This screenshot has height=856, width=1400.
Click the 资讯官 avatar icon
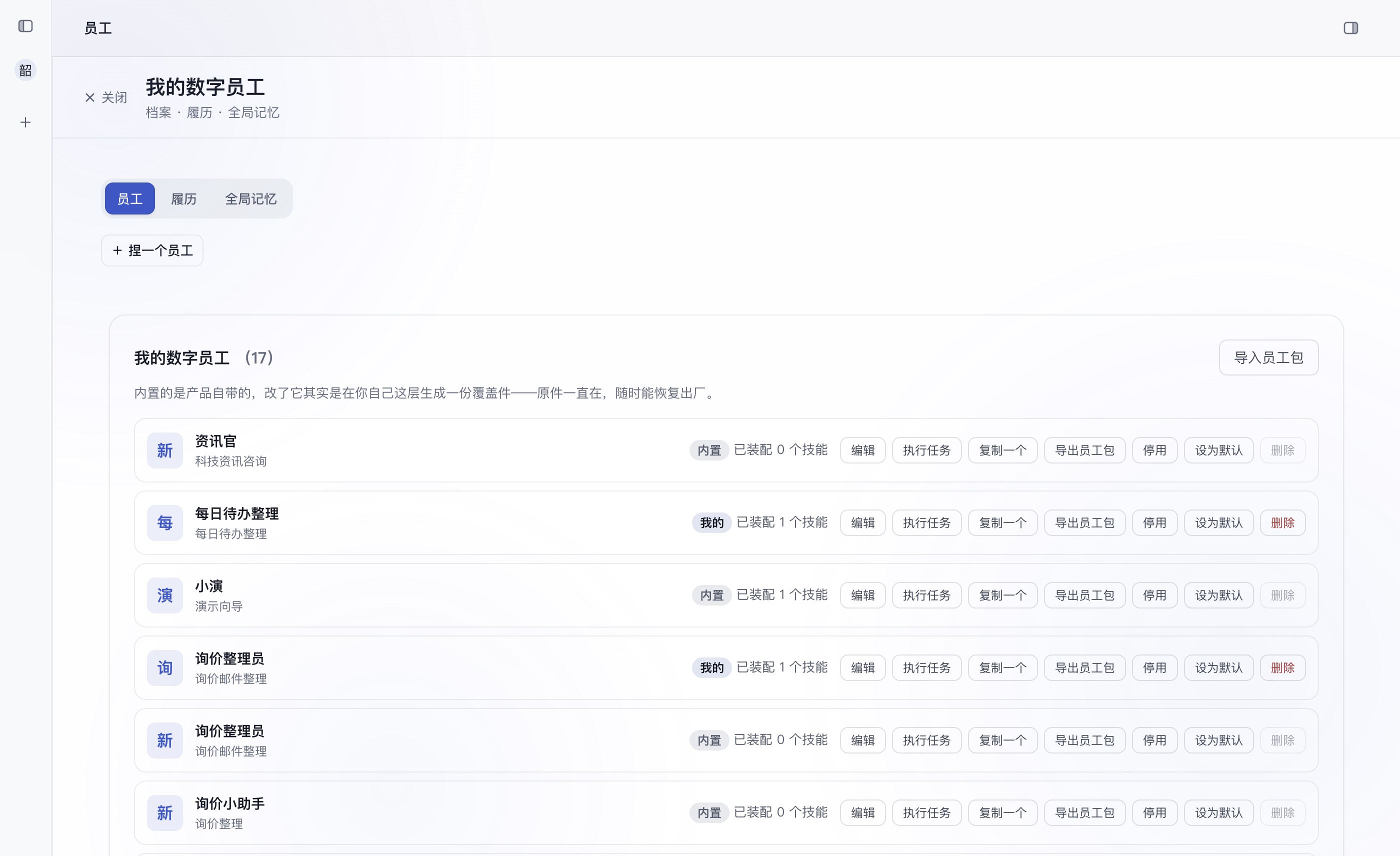[x=165, y=450]
